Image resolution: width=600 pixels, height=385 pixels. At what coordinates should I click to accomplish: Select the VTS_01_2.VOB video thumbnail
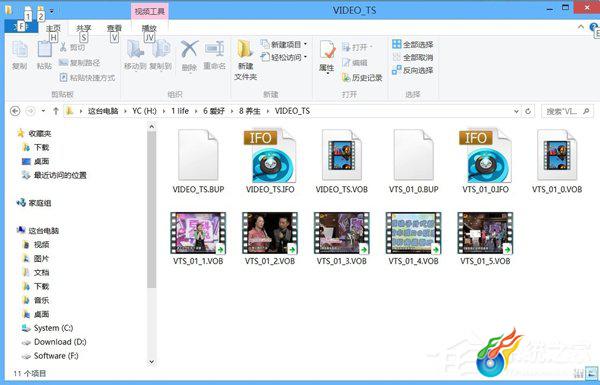(x=270, y=233)
